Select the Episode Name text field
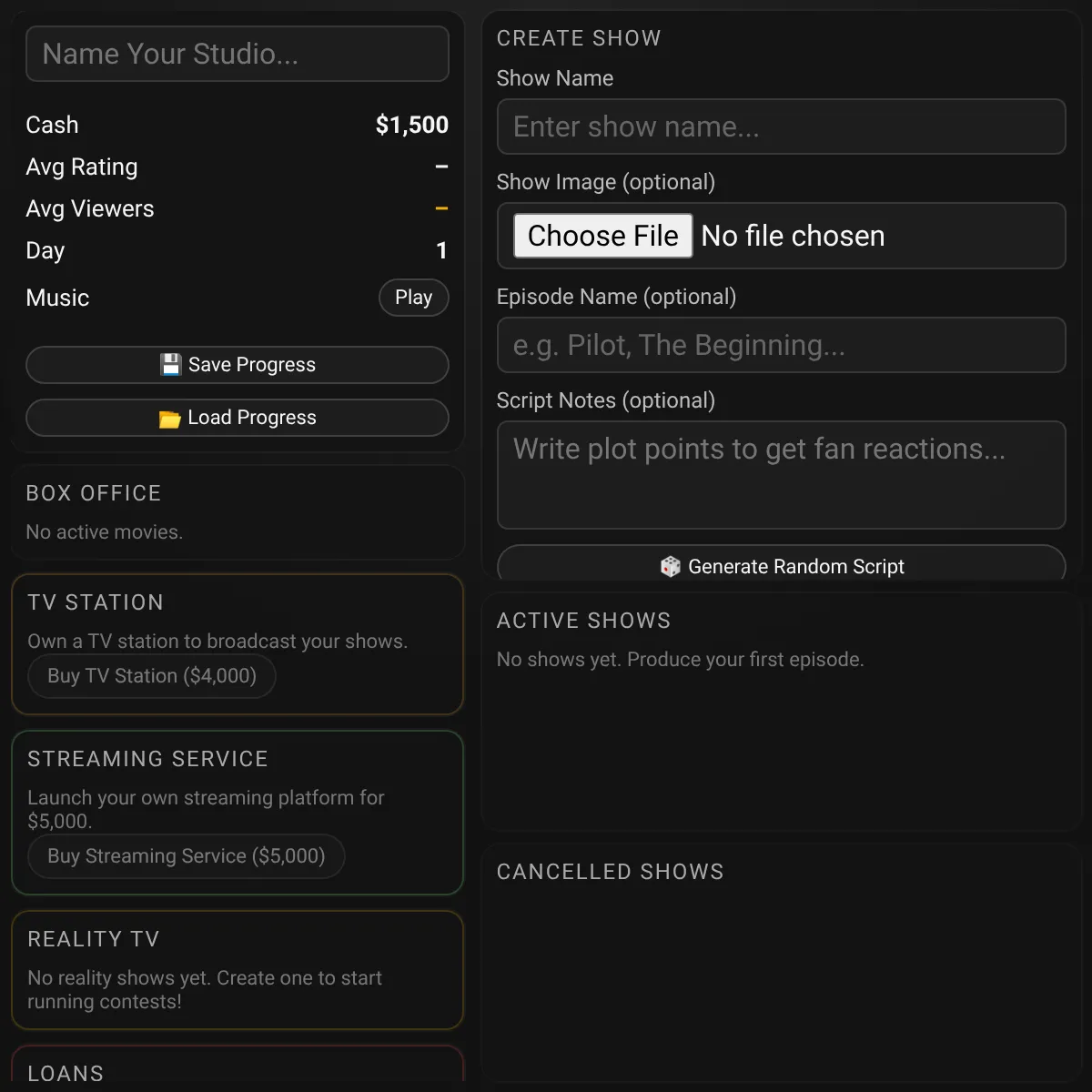The height and width of the screenshot is (1092, 1092). (x=781, y=345)
